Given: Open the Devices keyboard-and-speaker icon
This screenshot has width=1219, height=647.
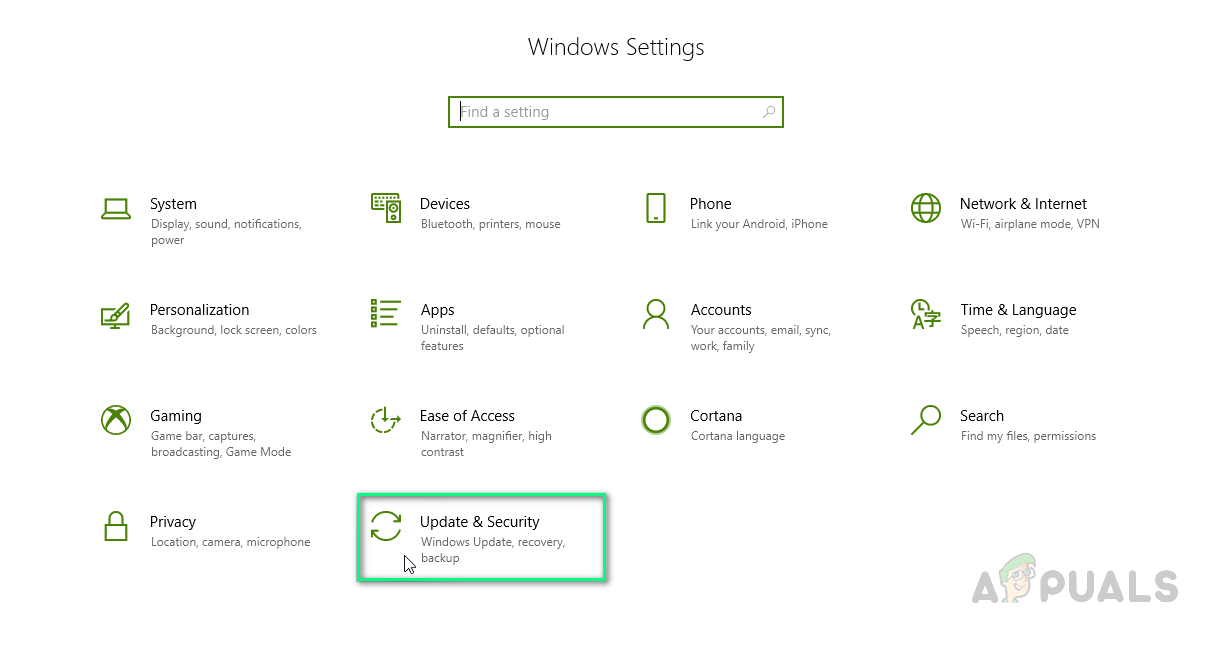Looking at the screenshot, I should click(386, 208).
